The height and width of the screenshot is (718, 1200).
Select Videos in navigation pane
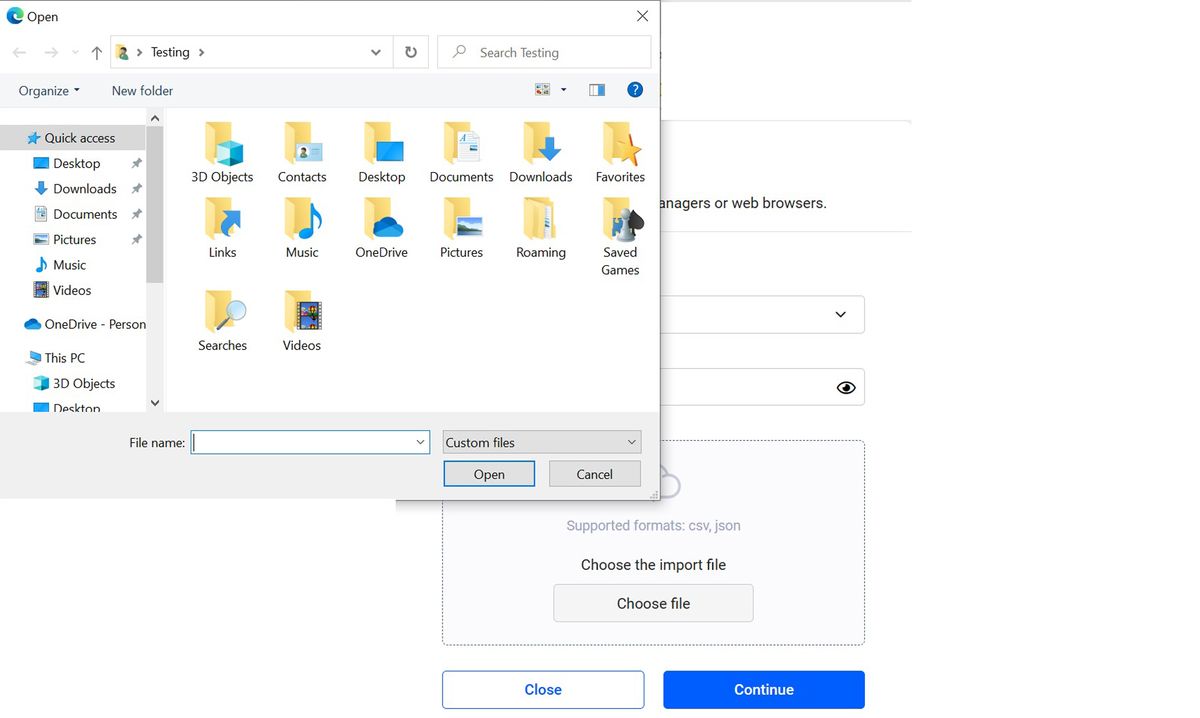tap(72, 290)
